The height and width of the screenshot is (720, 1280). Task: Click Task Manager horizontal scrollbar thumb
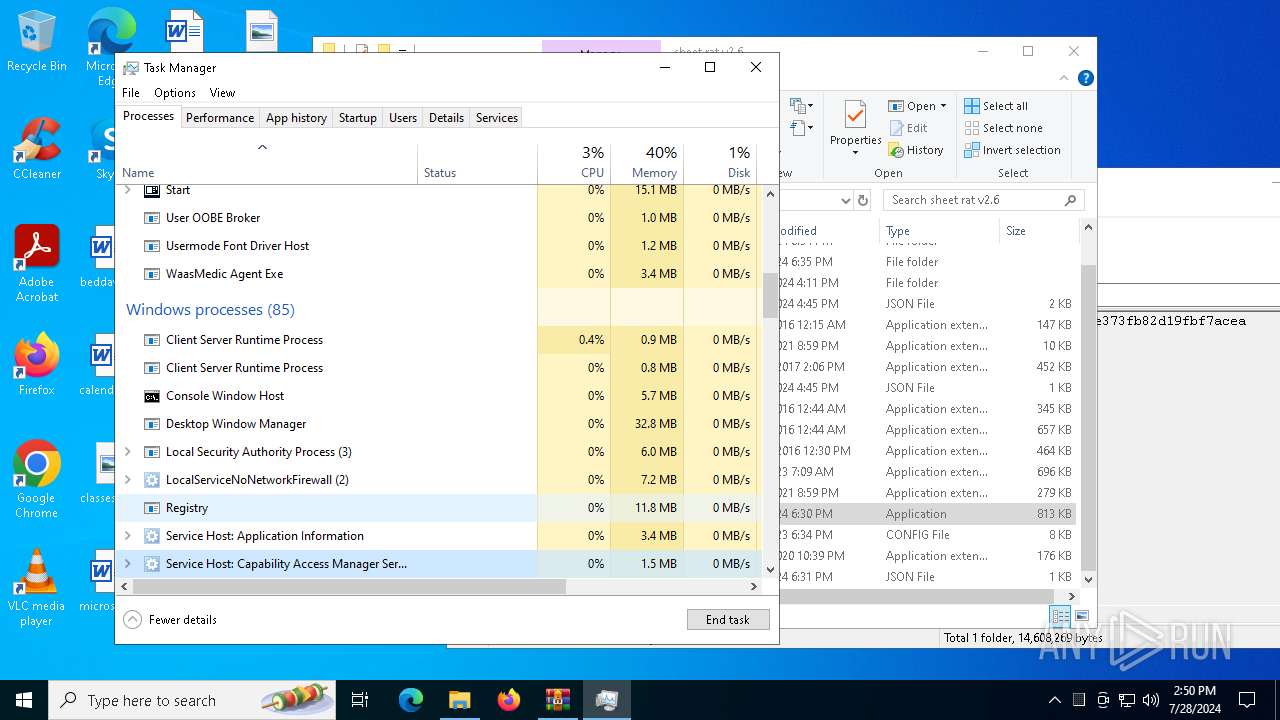coord(350,587)
